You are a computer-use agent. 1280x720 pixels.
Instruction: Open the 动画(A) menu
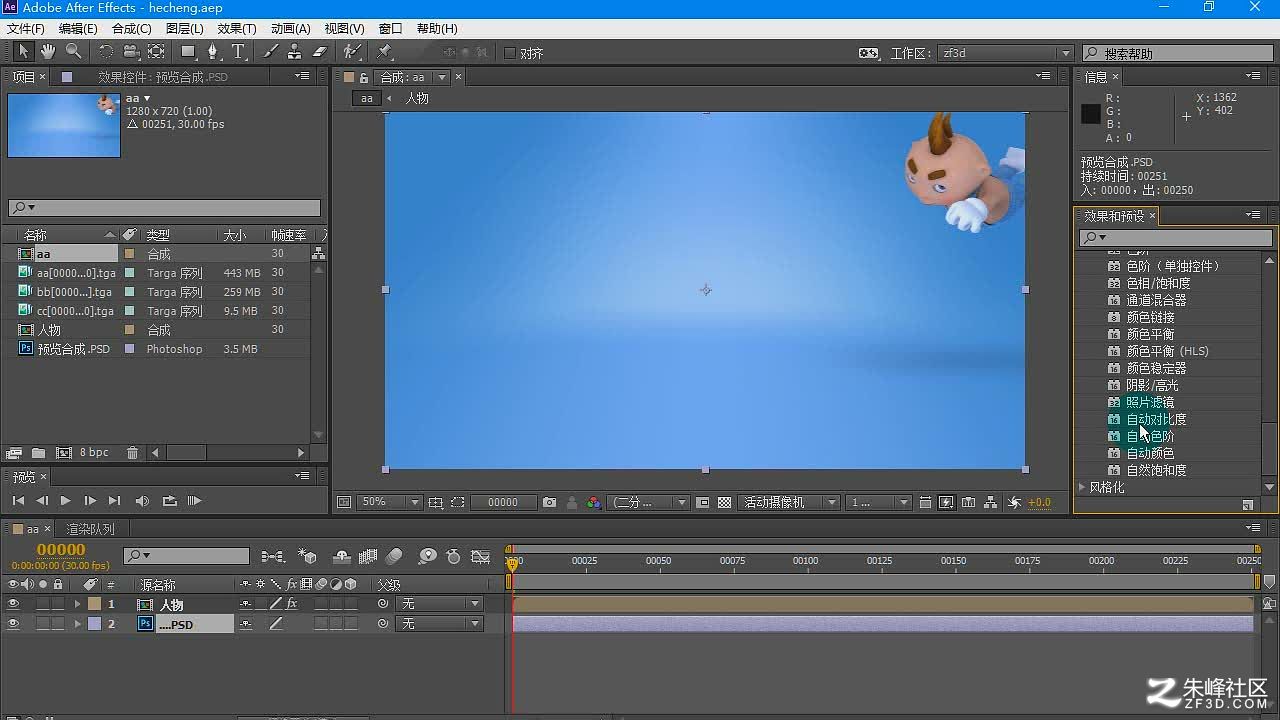click(291, 29)
